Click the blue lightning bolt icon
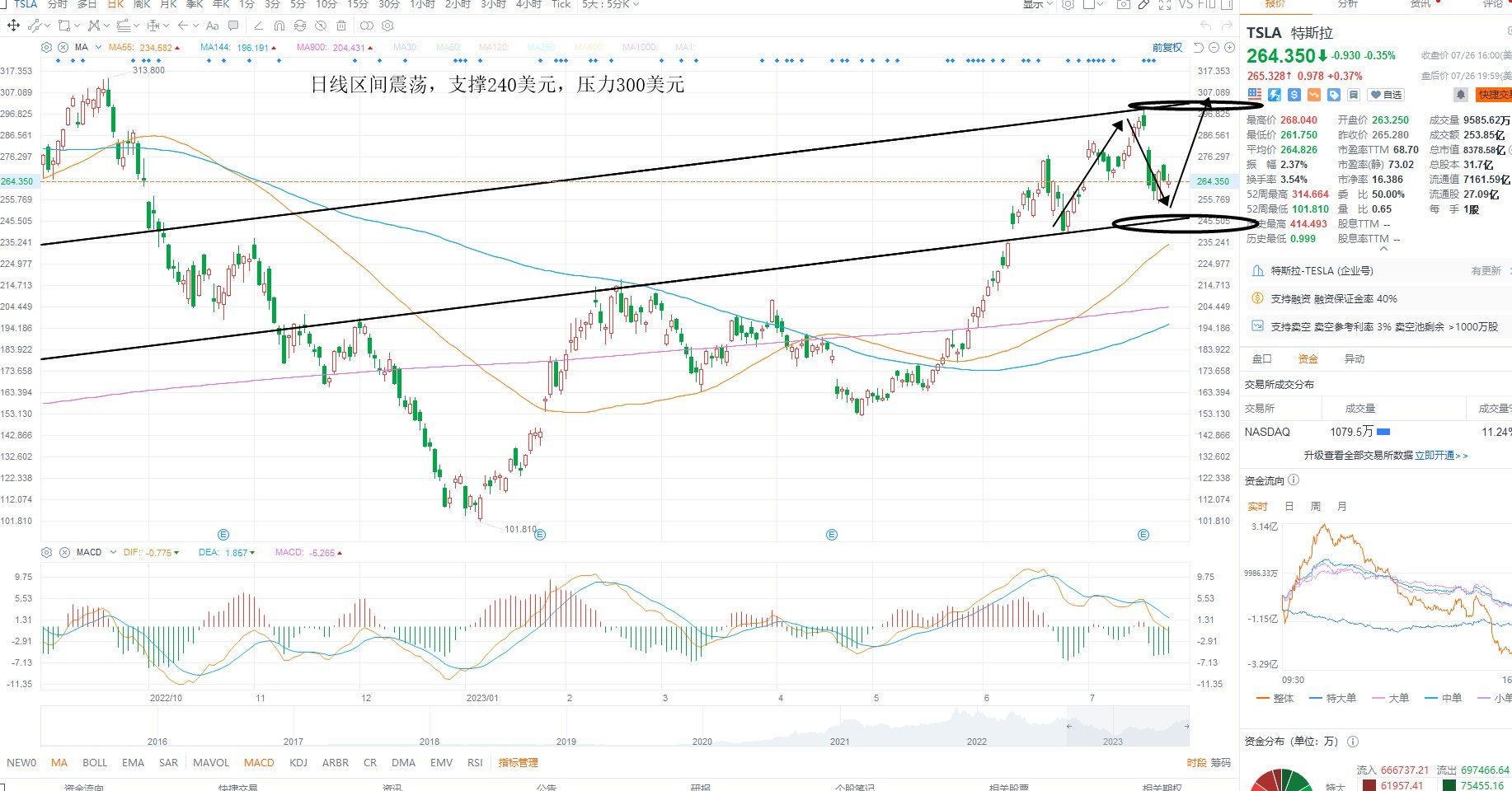Screen dimensions: 1512x791 click(x=1275, y=95)
